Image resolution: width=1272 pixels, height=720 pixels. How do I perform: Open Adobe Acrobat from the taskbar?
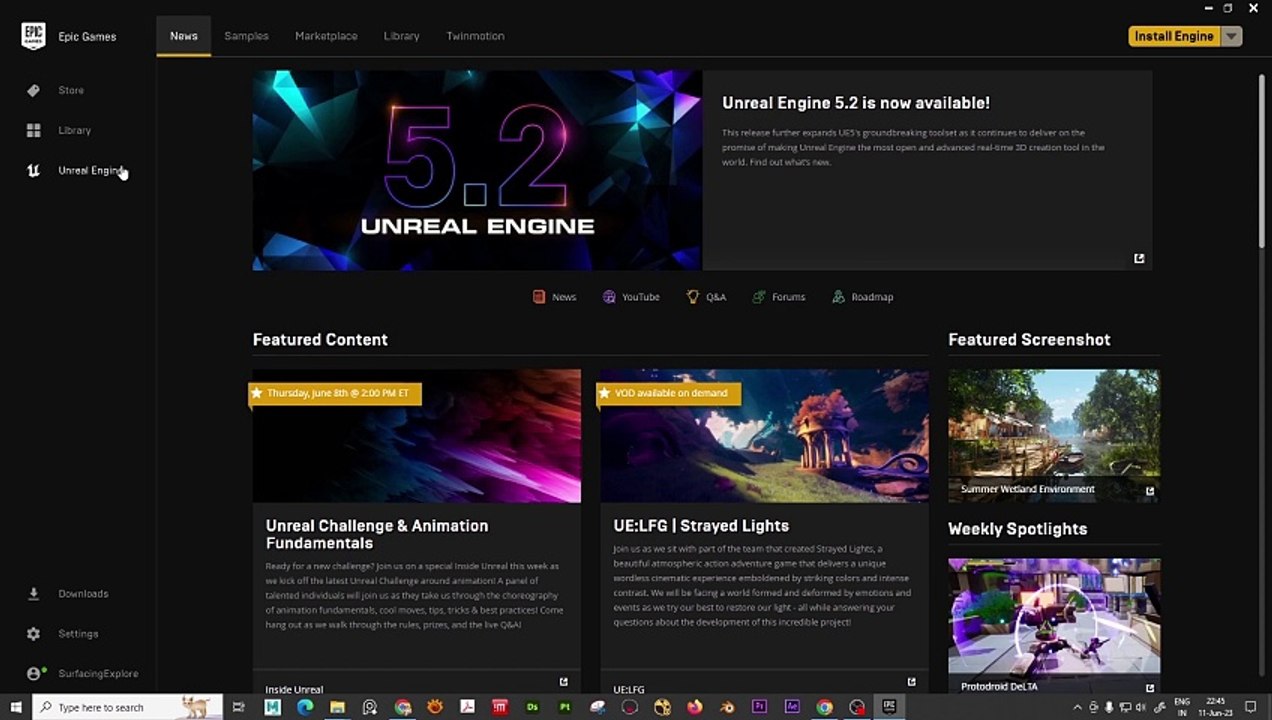pyautogui.click(x=467, y=707)
